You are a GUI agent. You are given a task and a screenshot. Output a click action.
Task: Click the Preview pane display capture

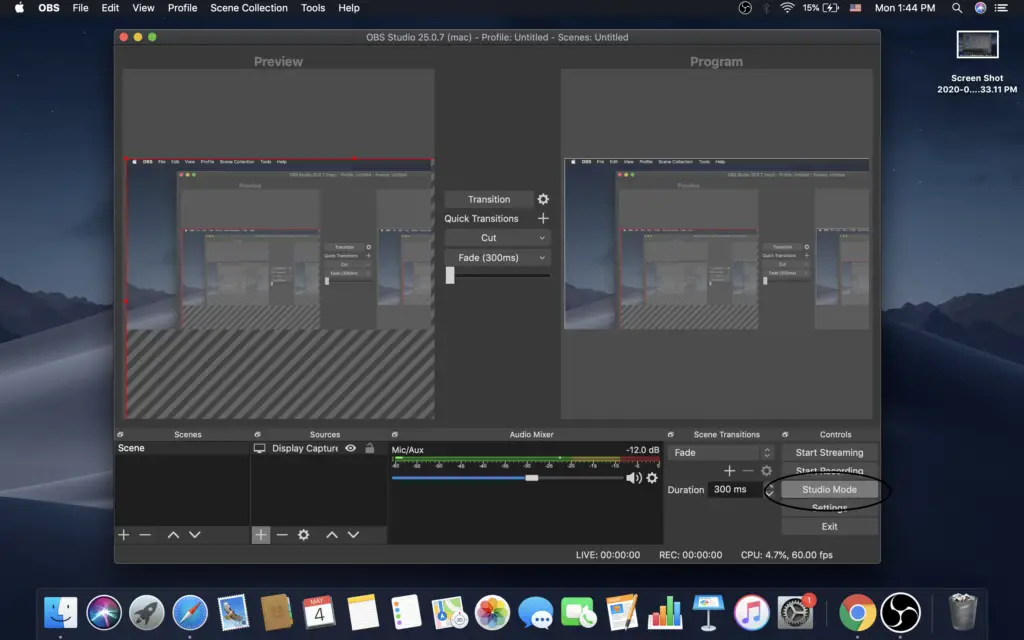click(x=279, y=243)
